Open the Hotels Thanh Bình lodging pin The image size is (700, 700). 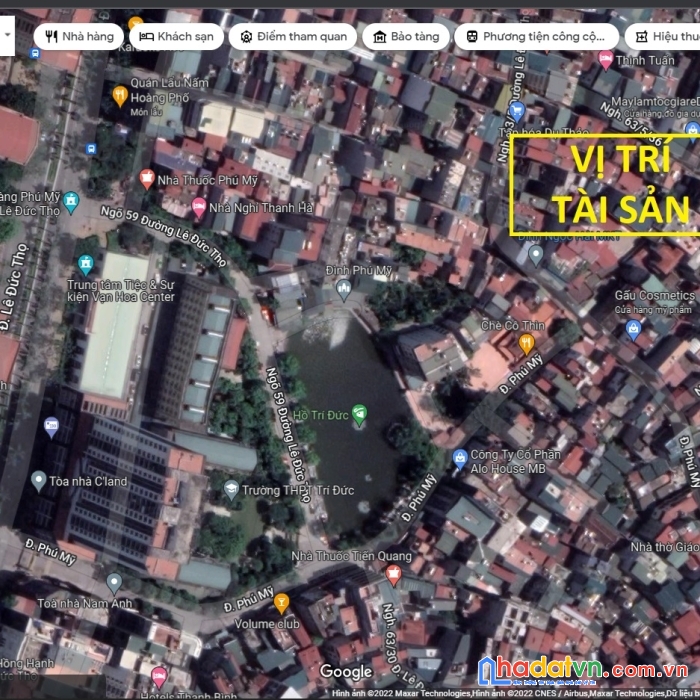coord(158,677)
